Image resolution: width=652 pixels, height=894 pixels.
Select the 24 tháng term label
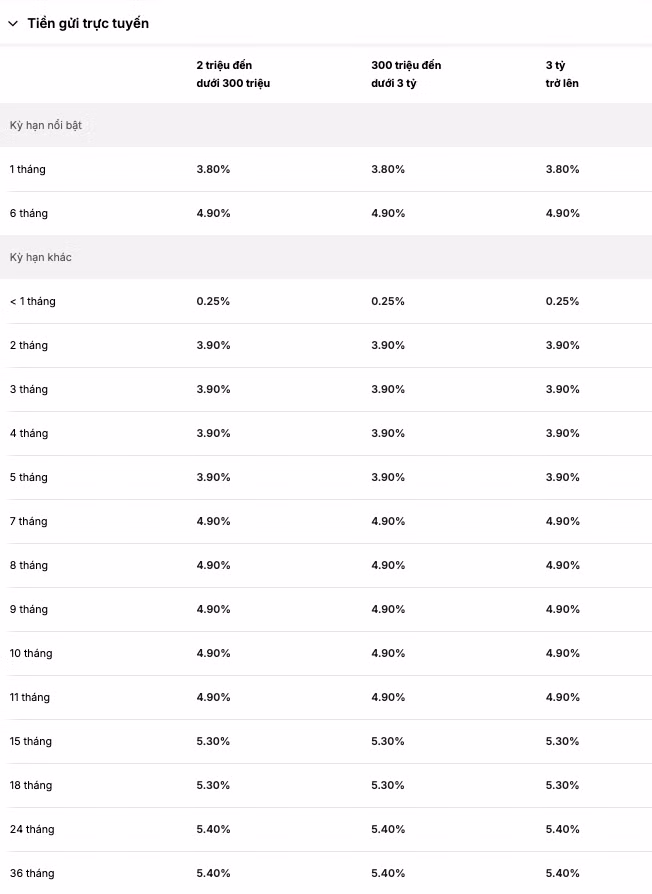pyautogui.click(x=32, y=829)
